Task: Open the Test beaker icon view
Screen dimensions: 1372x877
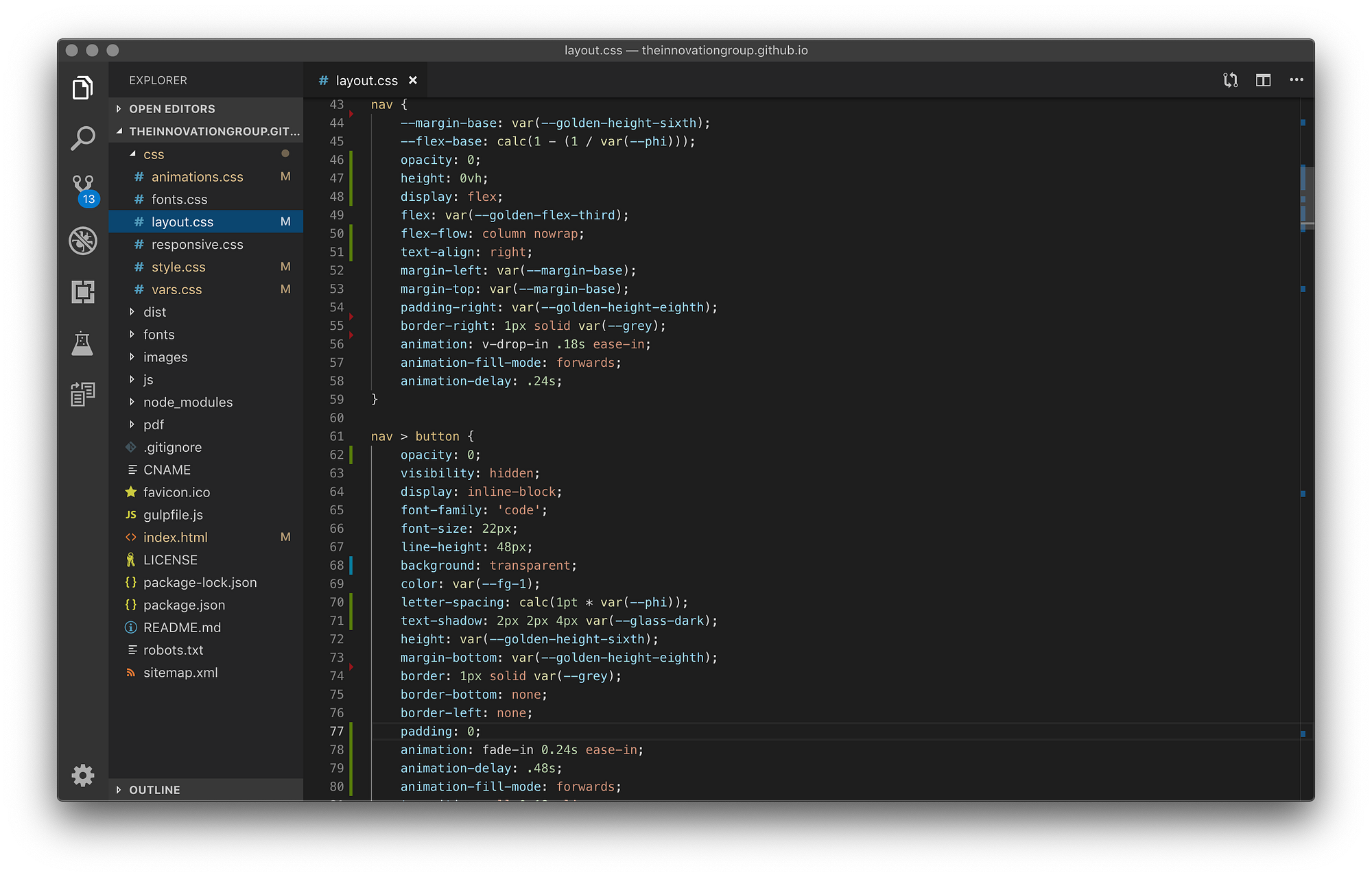Action: tap(83, 344)
